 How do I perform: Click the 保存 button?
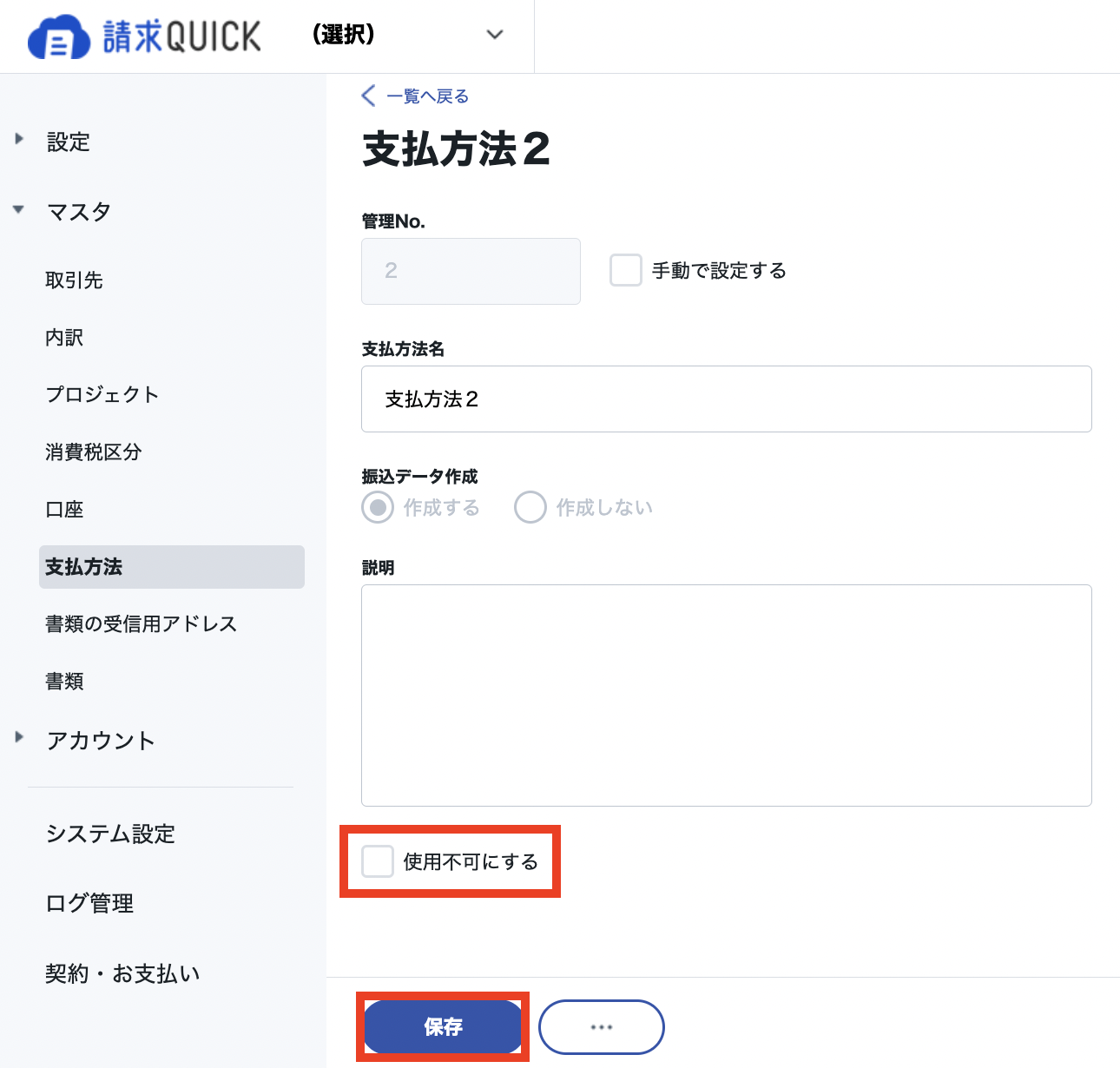(x=443, y=1027)
